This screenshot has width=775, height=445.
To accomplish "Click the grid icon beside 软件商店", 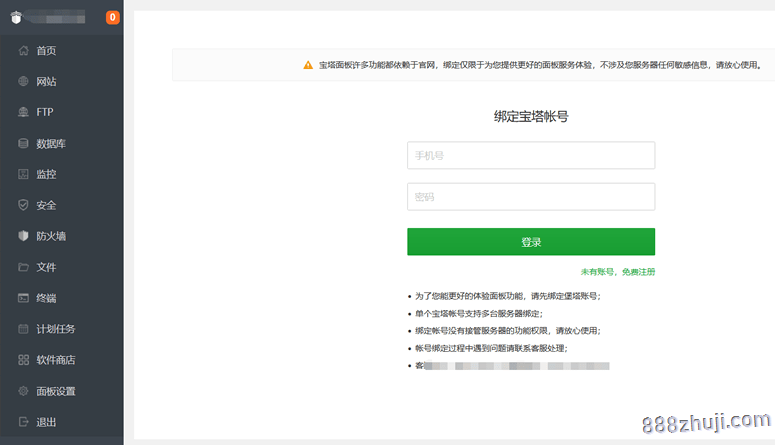I will coord(23,360).
